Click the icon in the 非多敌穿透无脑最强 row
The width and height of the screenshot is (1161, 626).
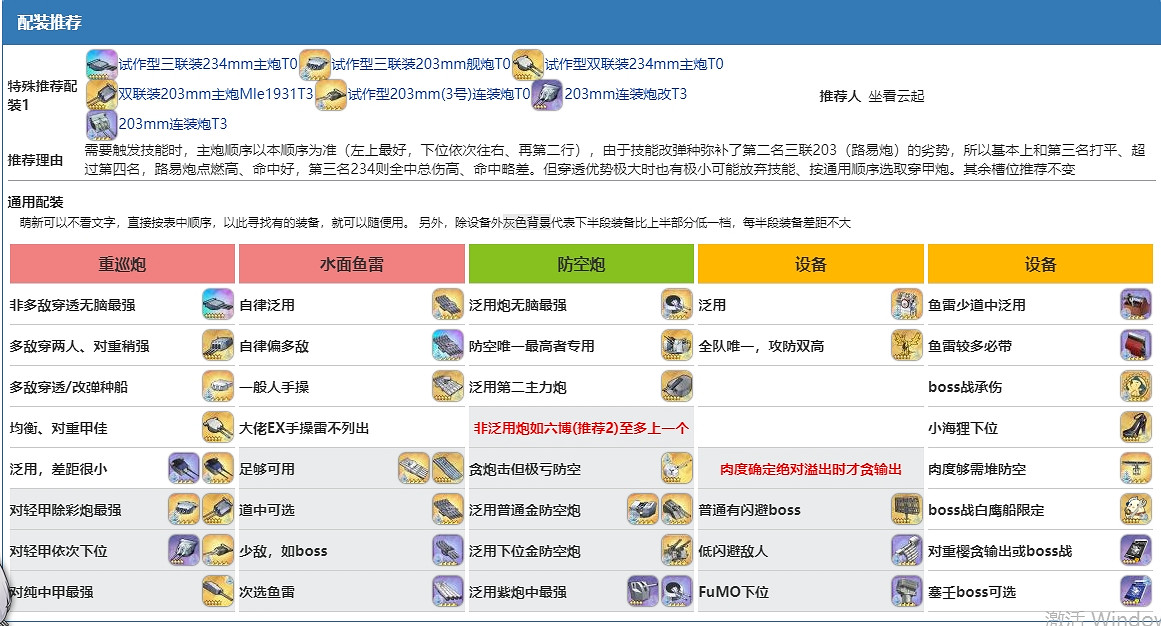coord(217,304)
